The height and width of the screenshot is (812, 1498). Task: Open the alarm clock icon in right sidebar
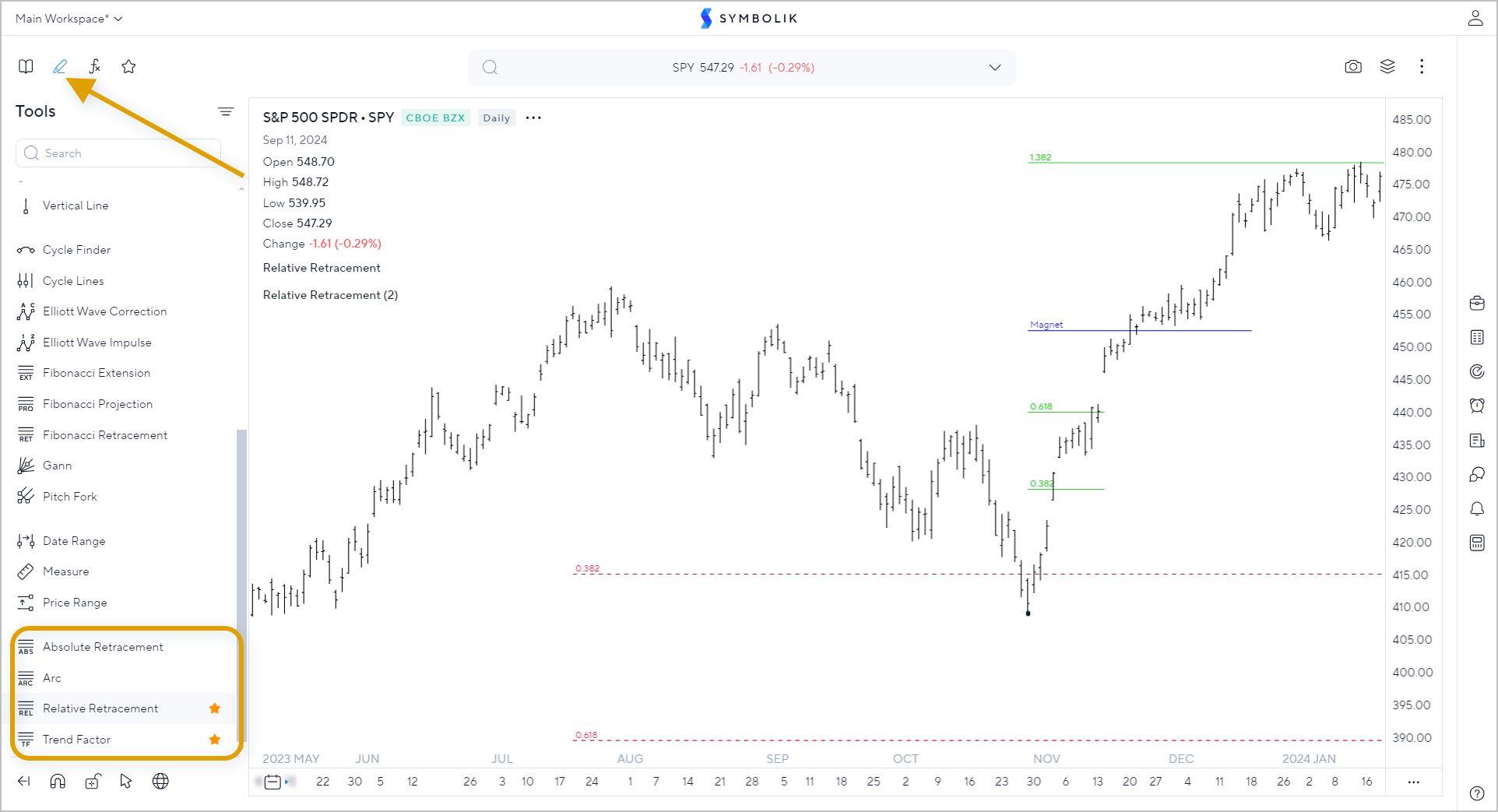point(1477,405)
